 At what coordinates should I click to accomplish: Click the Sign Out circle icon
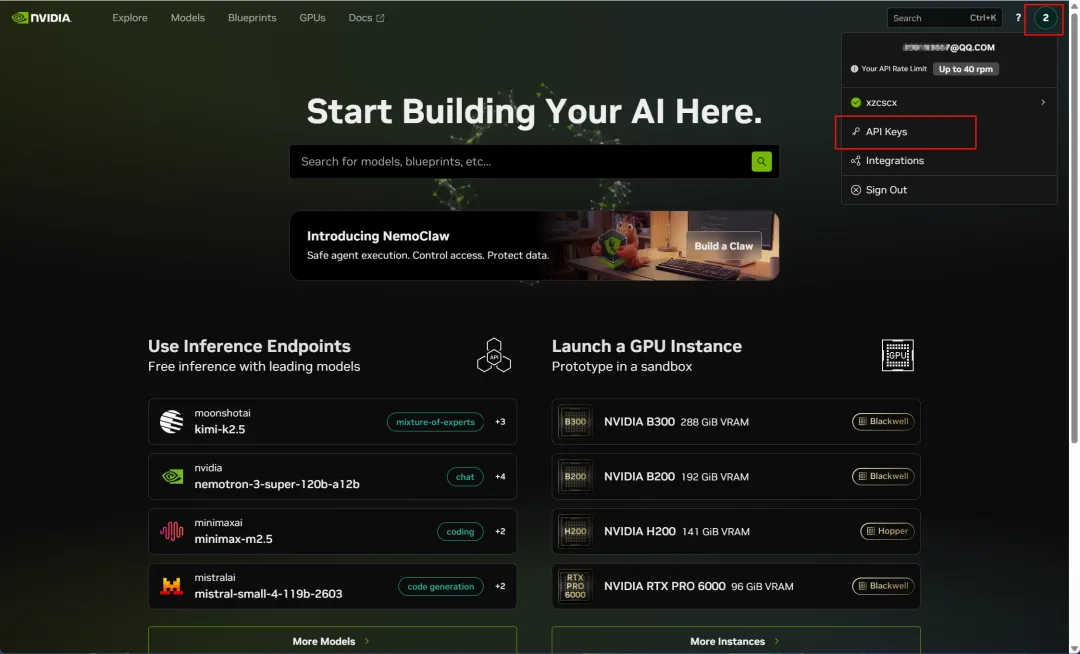point(855,190)
